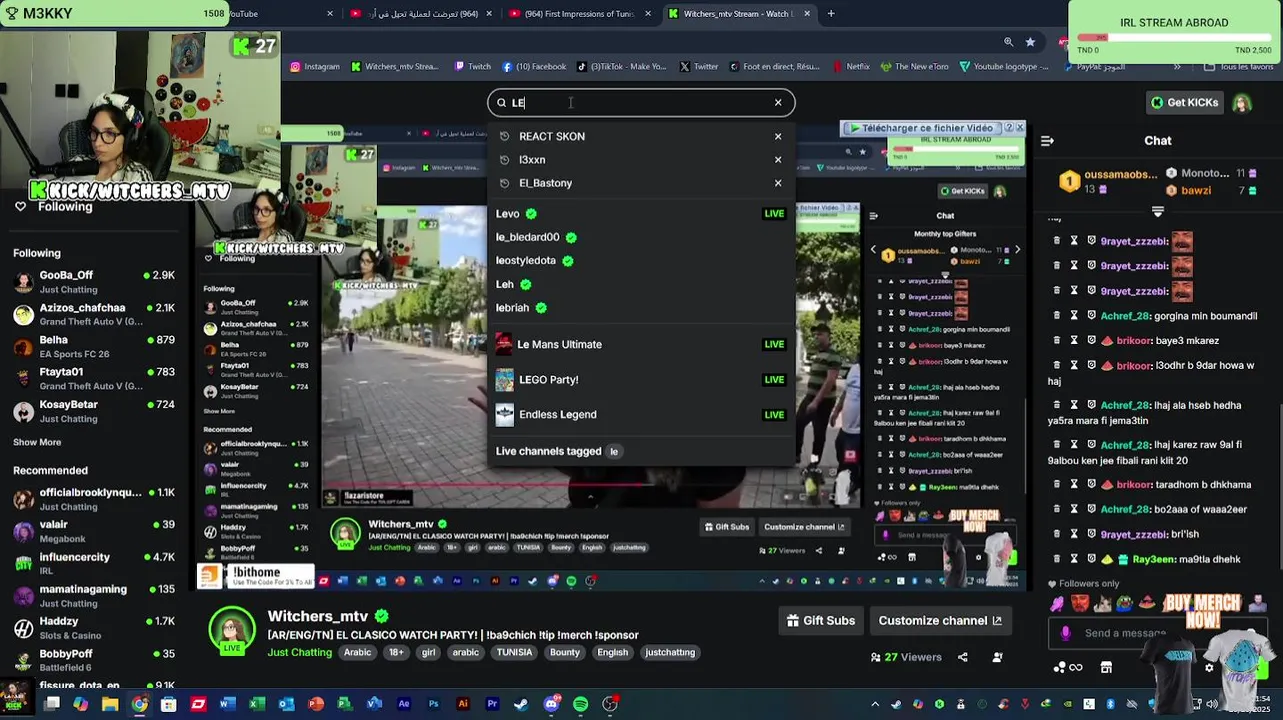1283x720 pixels.
Task: Click Show More under Following
Action: click(x=37, y=442)
